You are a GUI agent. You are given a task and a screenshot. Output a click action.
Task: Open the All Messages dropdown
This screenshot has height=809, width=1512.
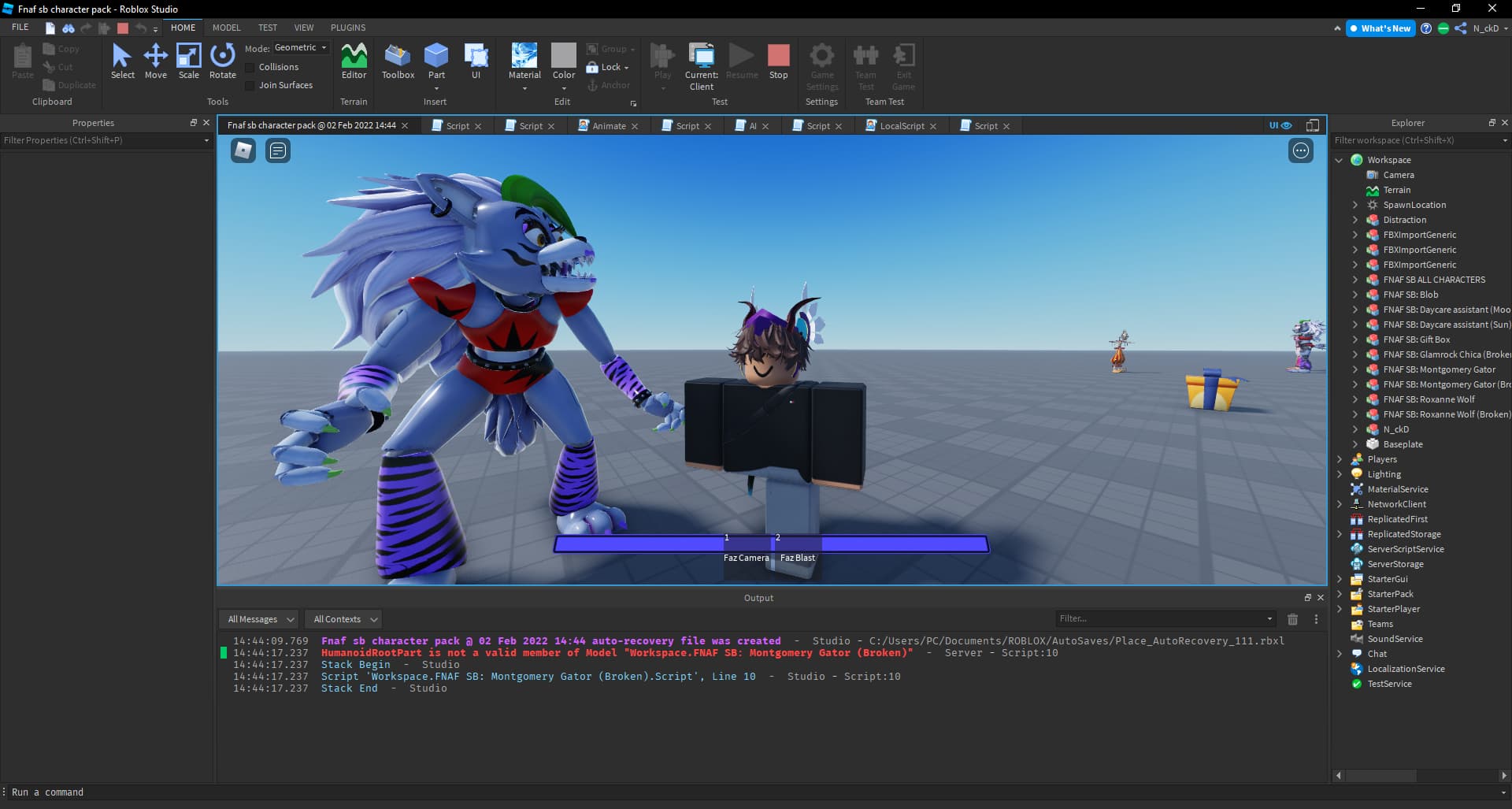pyautogui.click(x=258, y=619)
